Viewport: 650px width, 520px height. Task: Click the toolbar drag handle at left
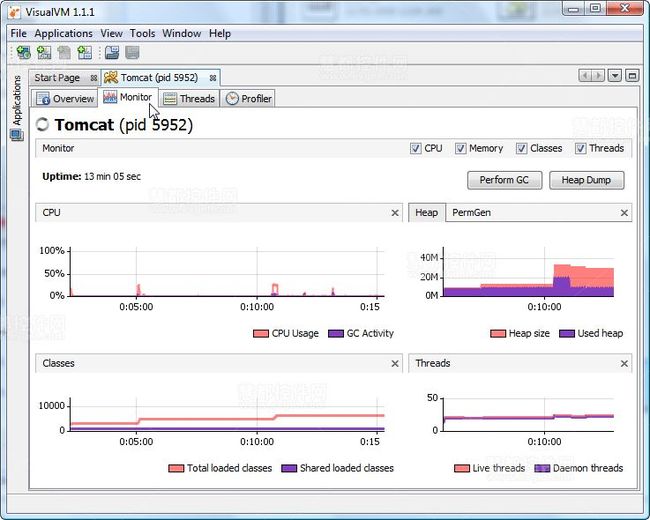tap(11, 53)
